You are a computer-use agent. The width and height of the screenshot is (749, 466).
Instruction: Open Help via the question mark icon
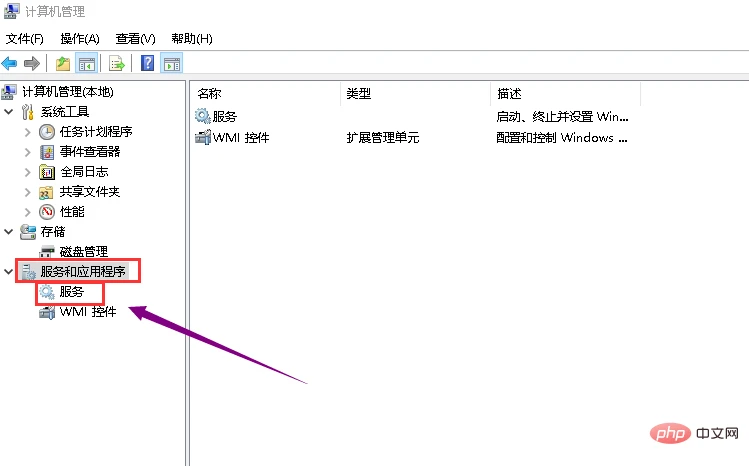click(x=147, y=64)
